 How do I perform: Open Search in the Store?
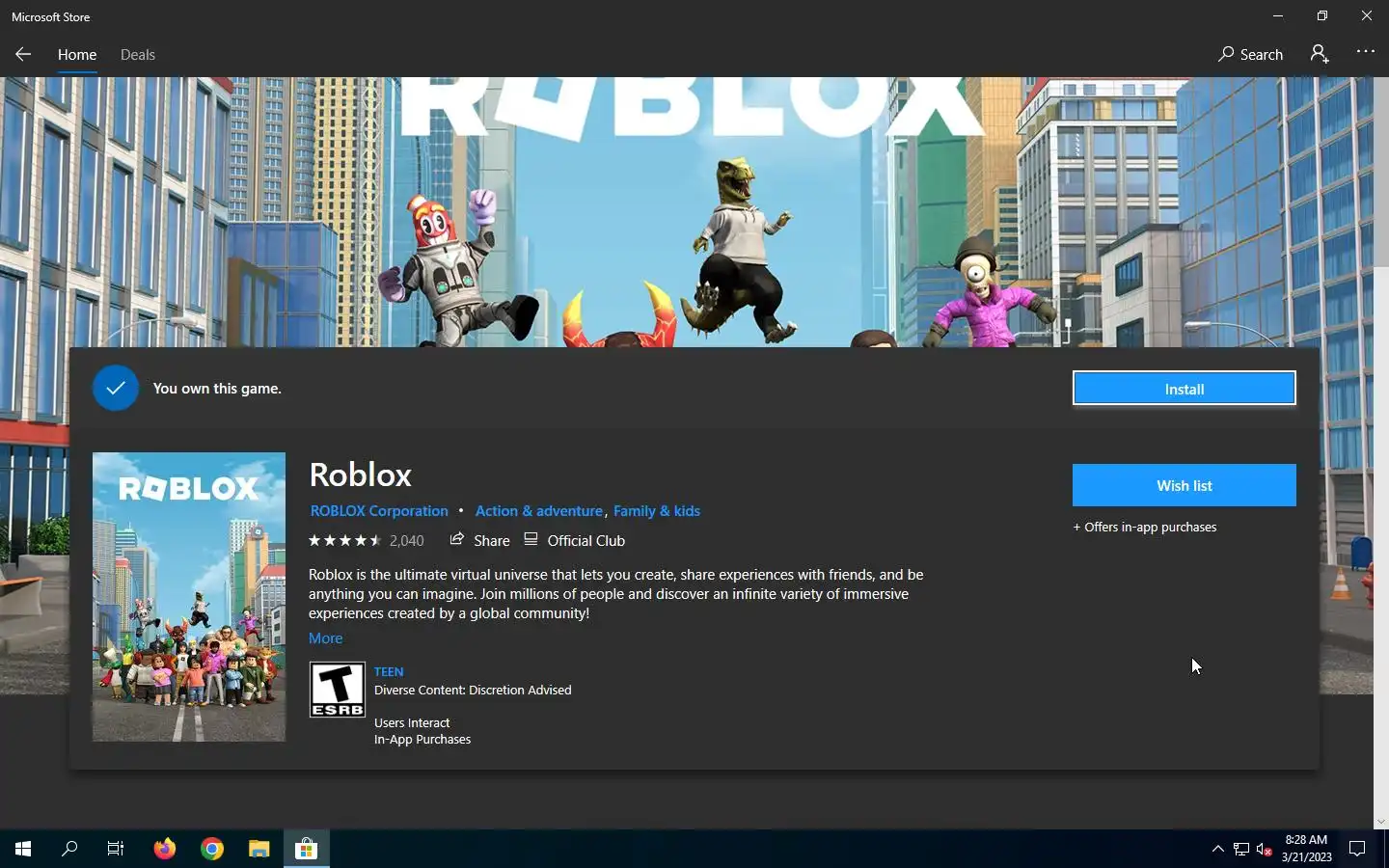(1250, 54)
